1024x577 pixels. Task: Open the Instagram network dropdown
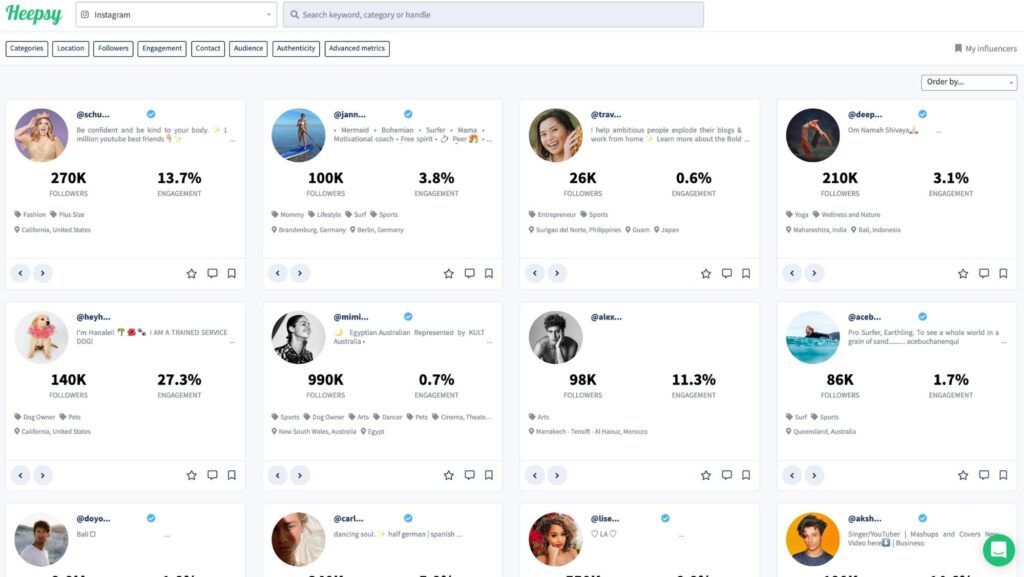click(x=176, y=14)
